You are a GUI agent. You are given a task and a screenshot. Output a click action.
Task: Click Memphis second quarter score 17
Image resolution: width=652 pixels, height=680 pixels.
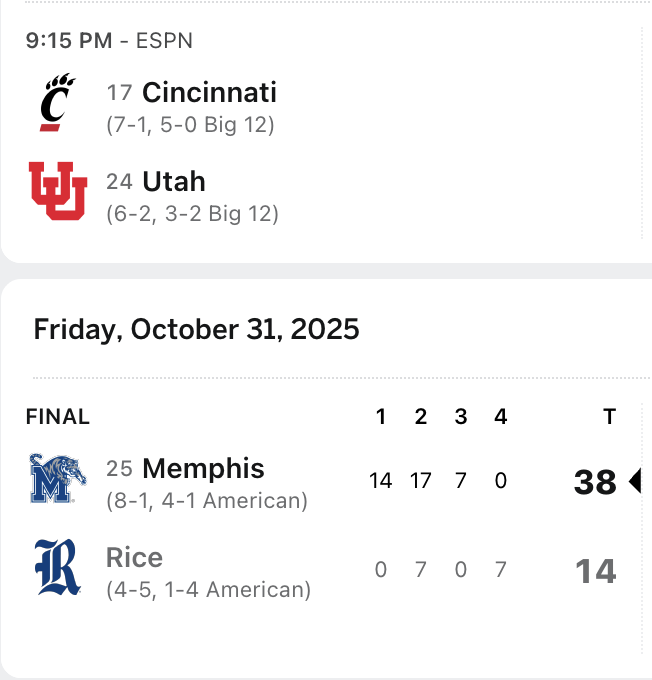[420, 481]
